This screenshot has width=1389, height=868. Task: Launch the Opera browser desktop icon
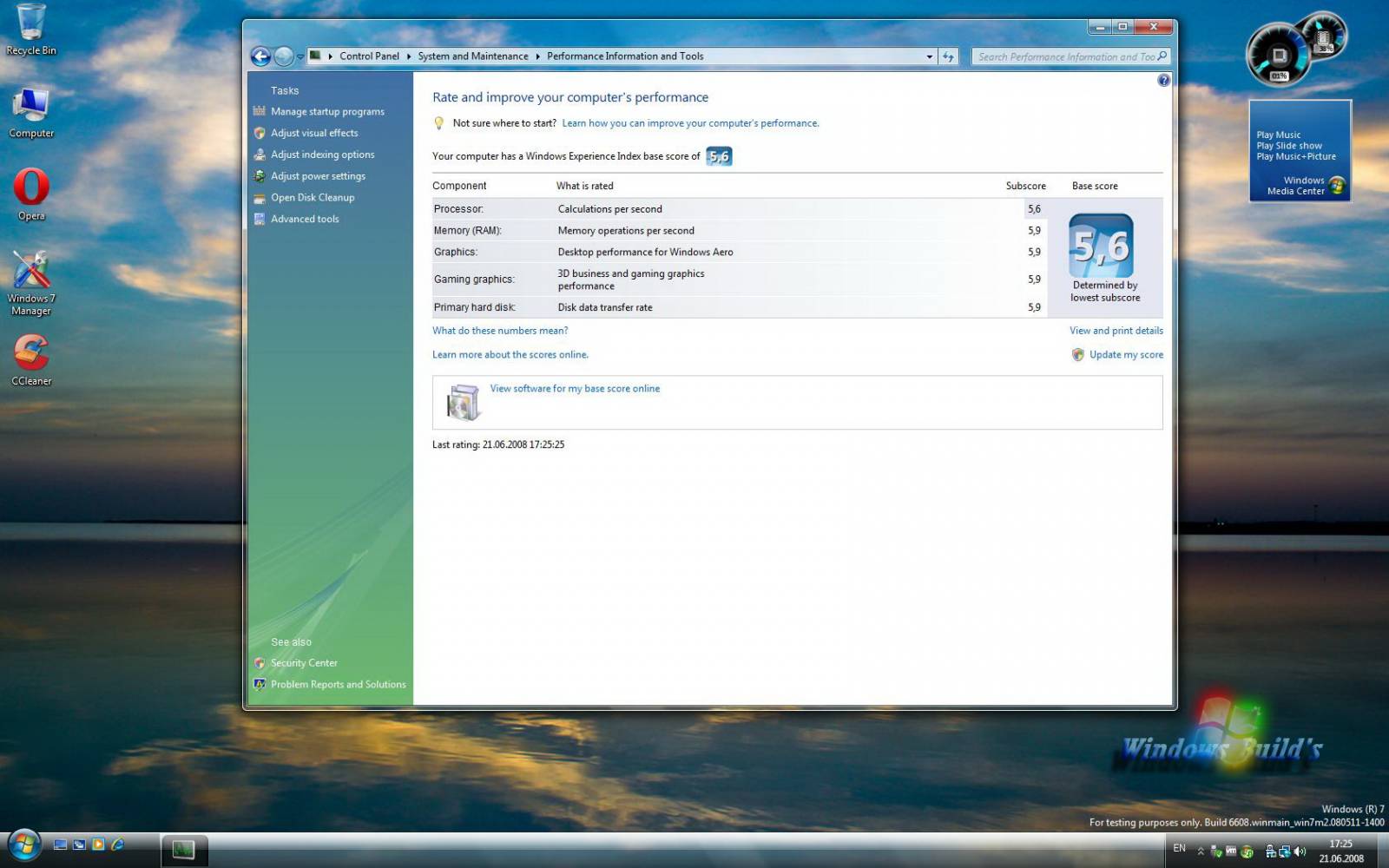[x=31, y=194]
